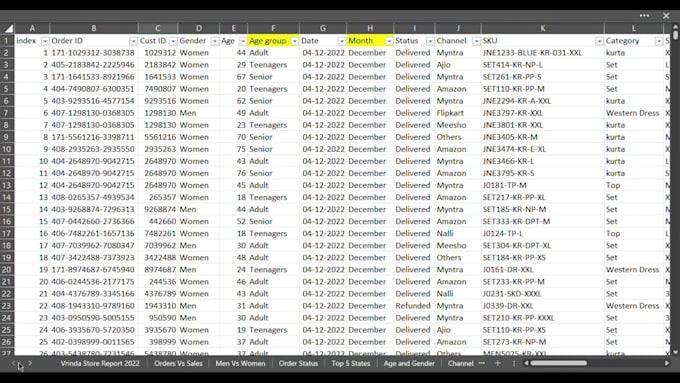This screenshot has width=680, height=383.
Task: Select column F header
Action: pyautogui.click(x=273, y=29)
